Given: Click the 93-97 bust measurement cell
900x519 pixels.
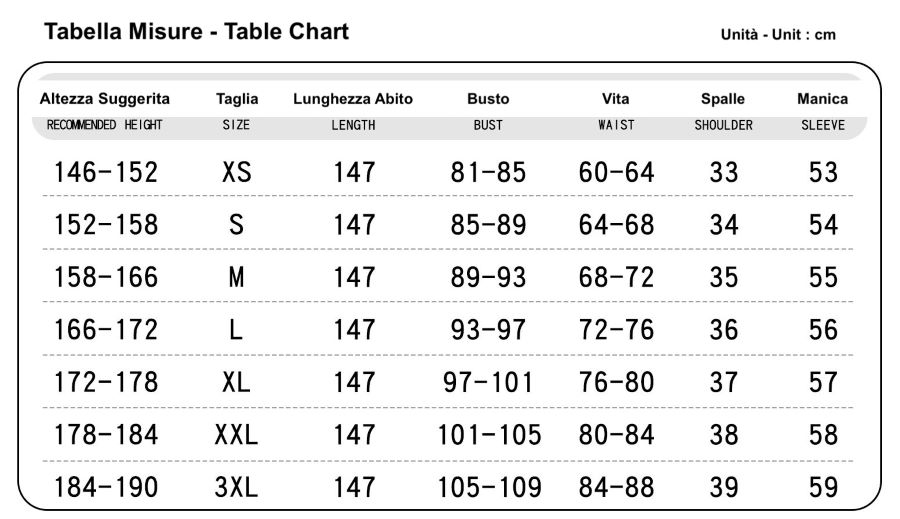Looking at the screenshot, I should tap(488, 330).
